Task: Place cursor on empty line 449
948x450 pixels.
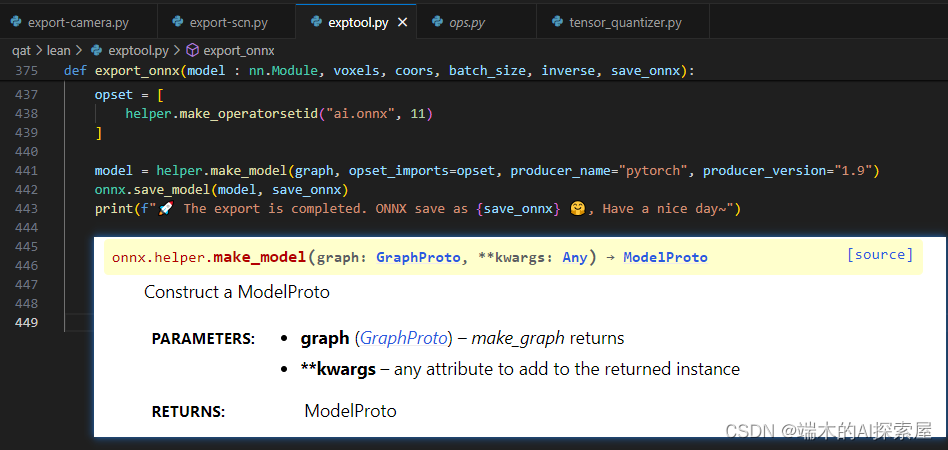Action: click(x=79, y=322)
